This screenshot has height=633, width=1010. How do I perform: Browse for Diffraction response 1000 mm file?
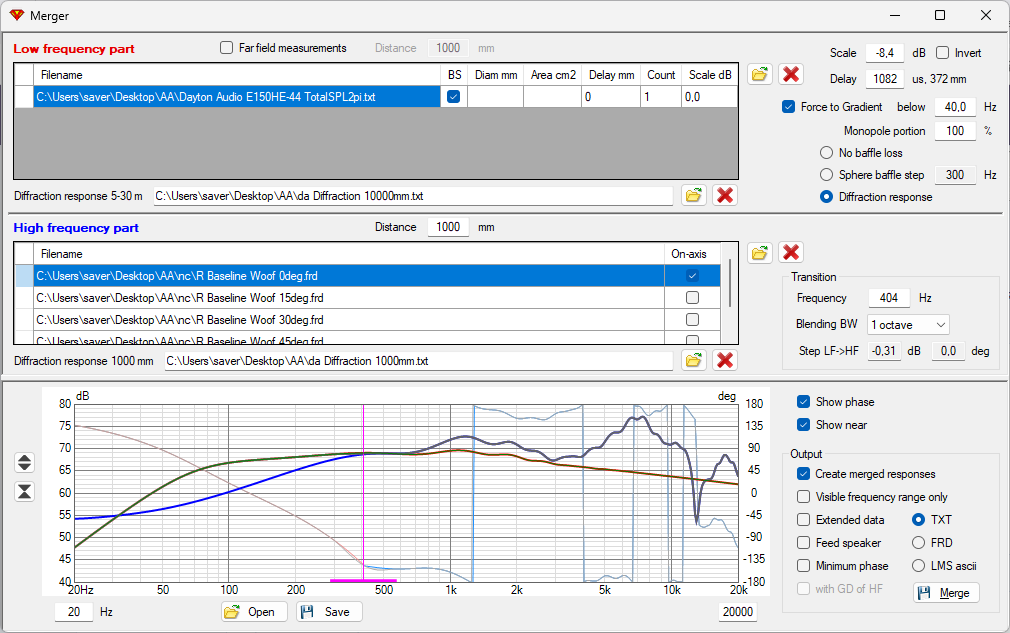[x=693, y=360]
